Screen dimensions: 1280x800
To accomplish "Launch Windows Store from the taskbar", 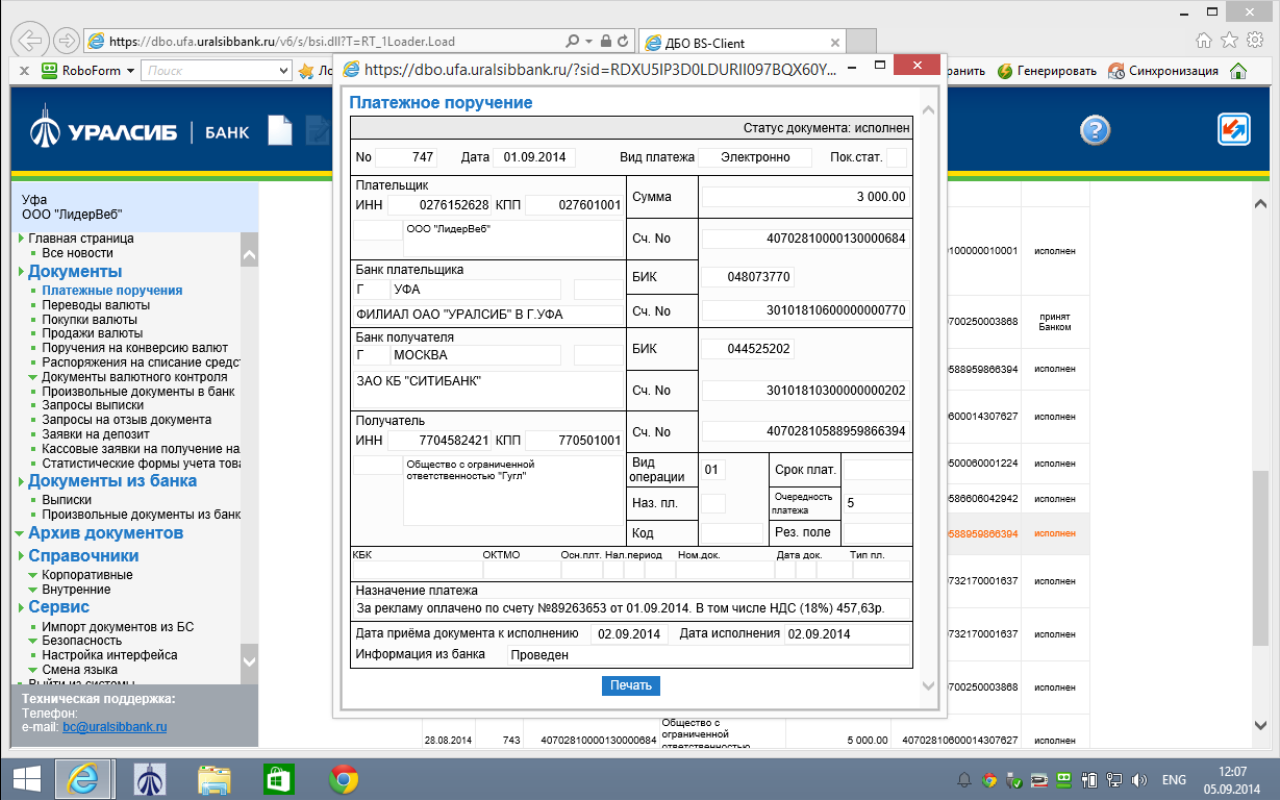I will (x=278, y=779).
